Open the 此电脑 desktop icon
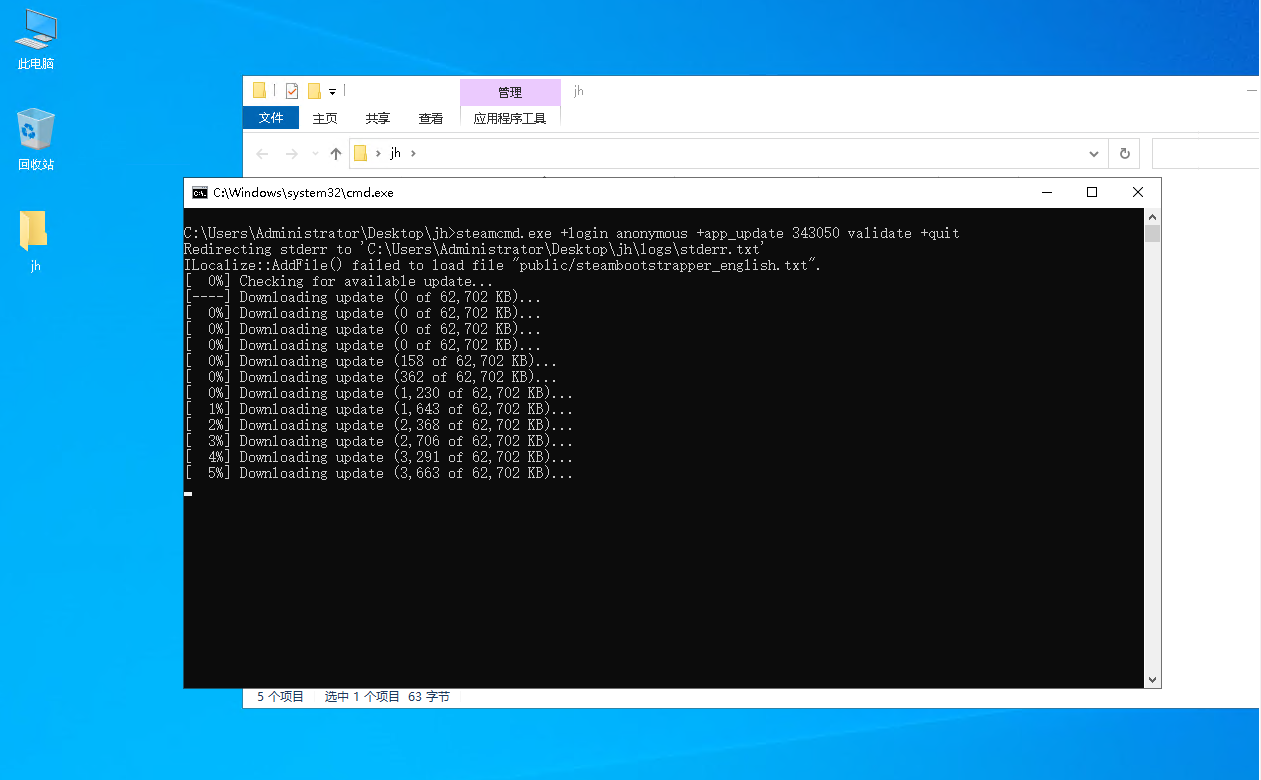 point(36,40)
